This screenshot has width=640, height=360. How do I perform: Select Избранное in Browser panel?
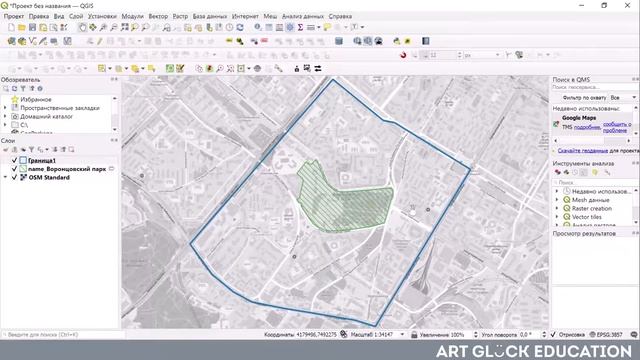36,99
